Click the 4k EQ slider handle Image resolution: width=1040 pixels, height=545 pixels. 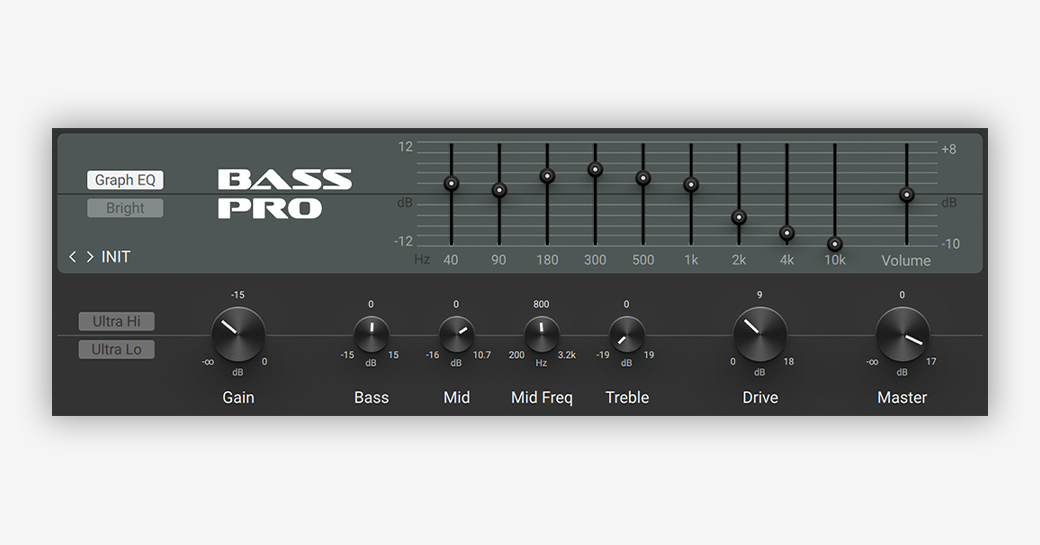pyautogui.click(x=787, y=233)
